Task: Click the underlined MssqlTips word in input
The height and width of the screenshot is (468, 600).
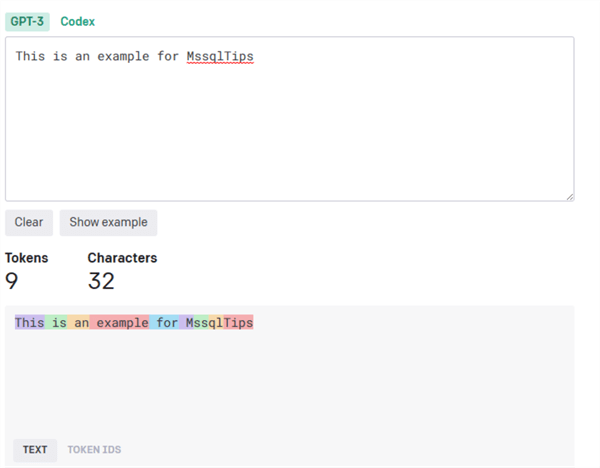Action: 220,57
